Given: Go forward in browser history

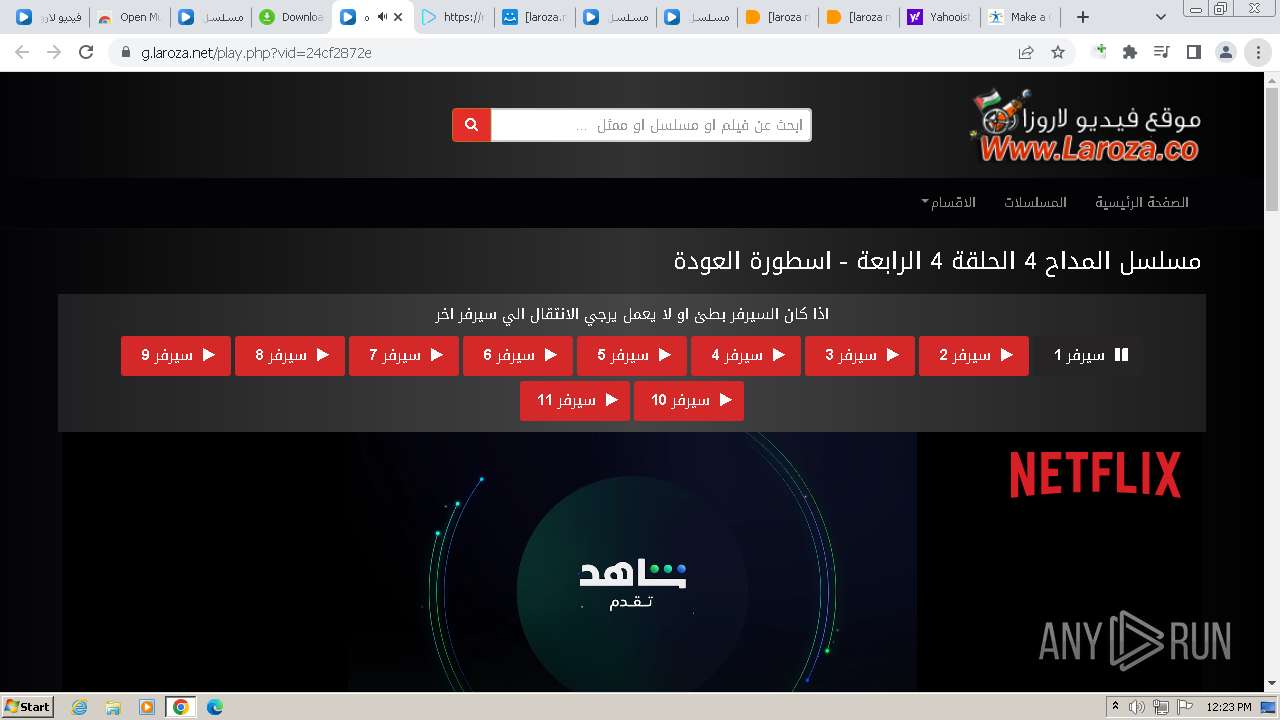Looking at the screenshot, I should coord(54,52).
